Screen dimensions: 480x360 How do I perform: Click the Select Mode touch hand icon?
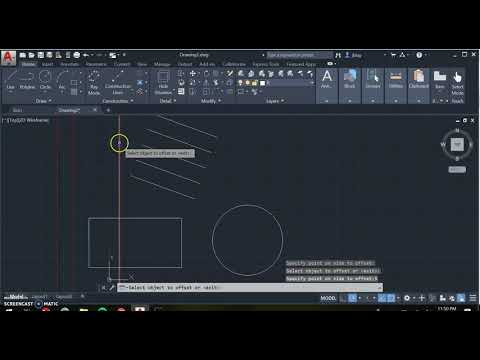pyautogui.click(x=458, y=77)
